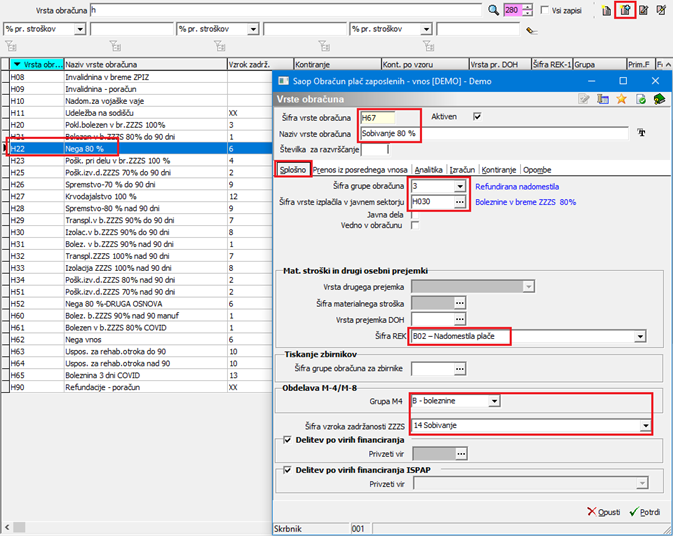673x536 pixels.
Task: Open lookup next to first Privzeti vir field
Action: (x=461, y=454)
